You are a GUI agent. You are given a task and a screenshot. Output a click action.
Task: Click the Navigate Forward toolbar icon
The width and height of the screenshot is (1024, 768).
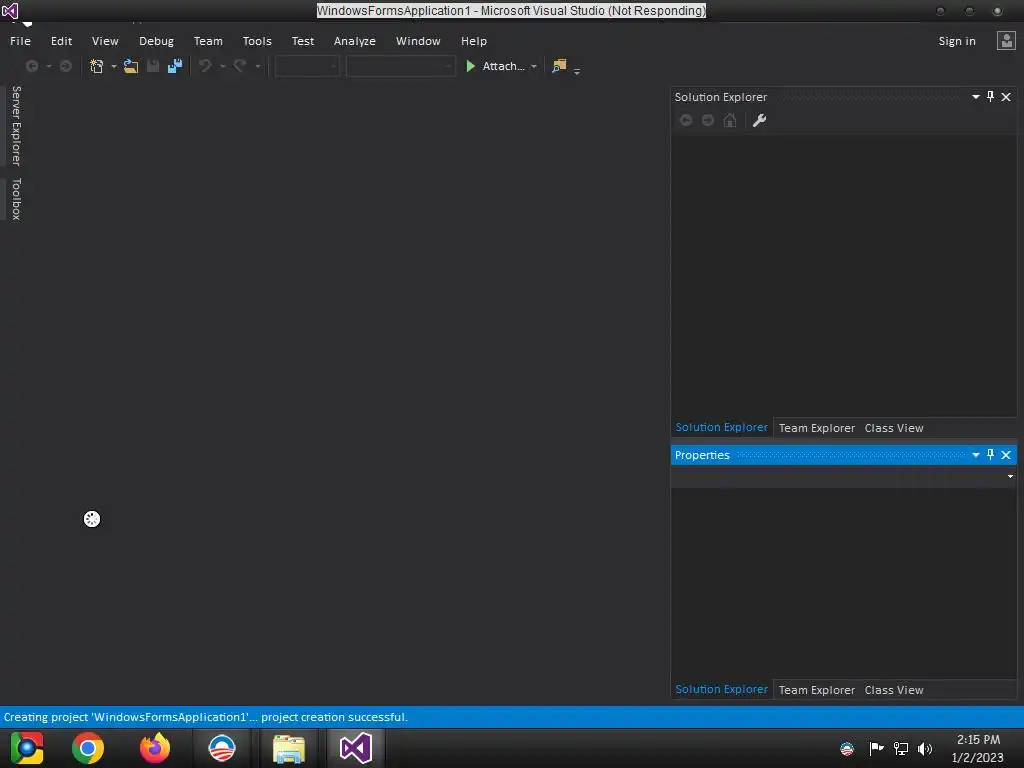click(65, 66)
